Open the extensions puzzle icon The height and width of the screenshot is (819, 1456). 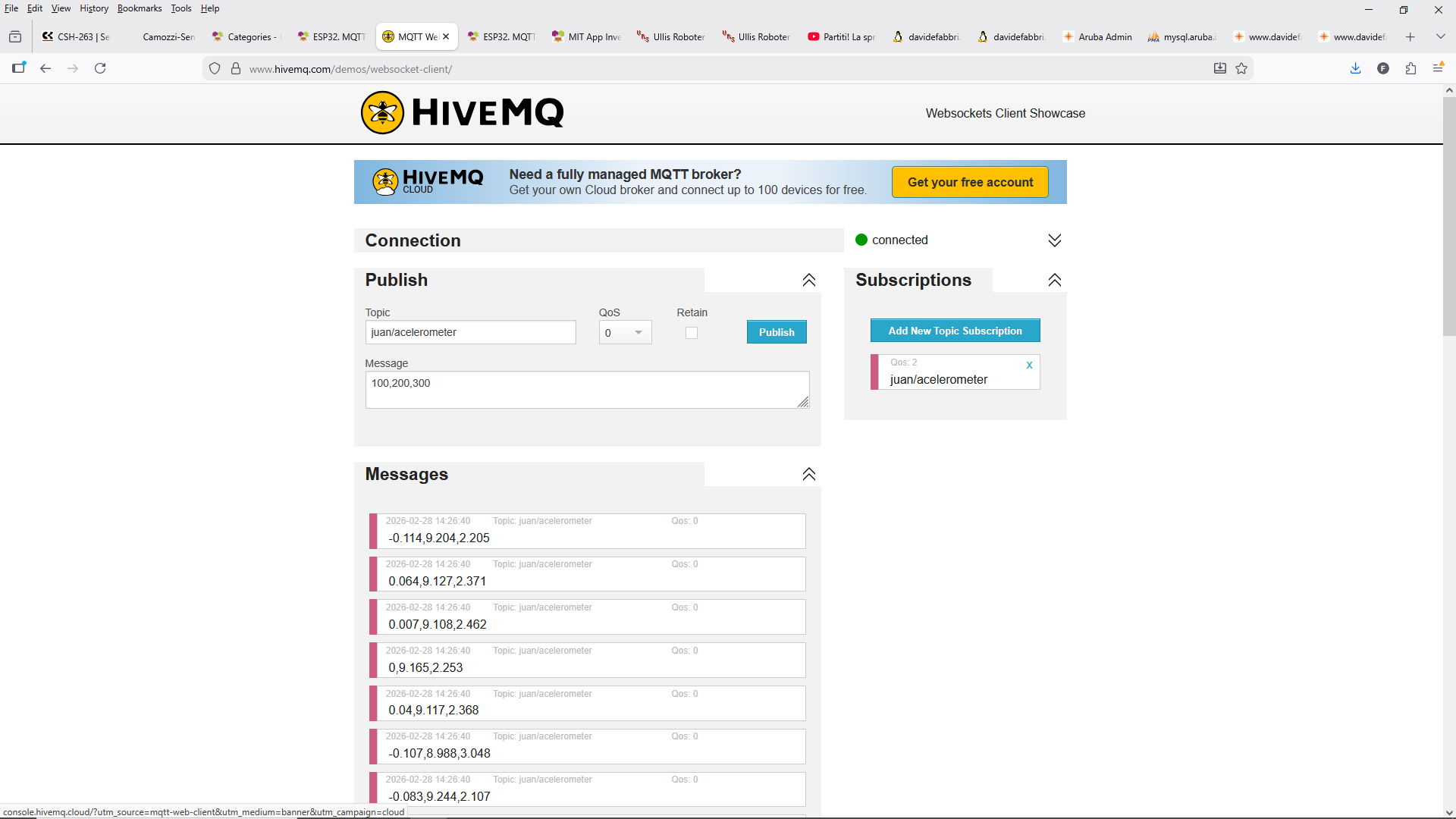coord(1410,68)
